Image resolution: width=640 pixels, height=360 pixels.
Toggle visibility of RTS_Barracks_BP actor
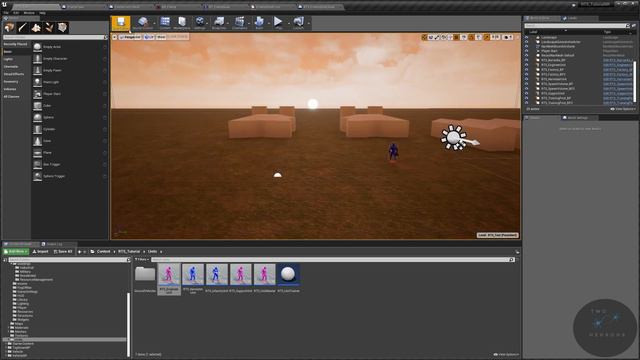[527, 60]
